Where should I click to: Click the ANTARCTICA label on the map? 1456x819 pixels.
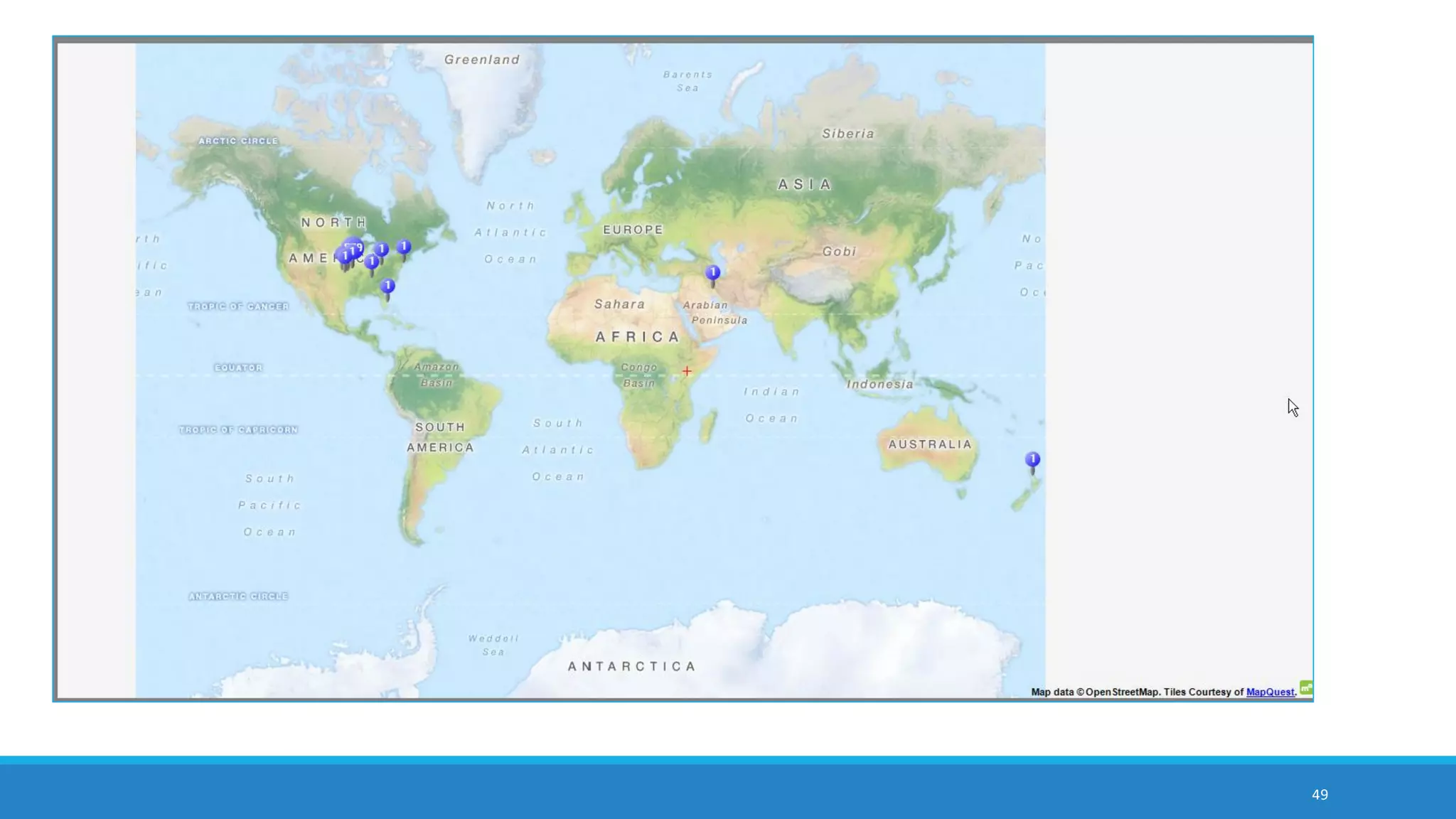click(631, 666)
